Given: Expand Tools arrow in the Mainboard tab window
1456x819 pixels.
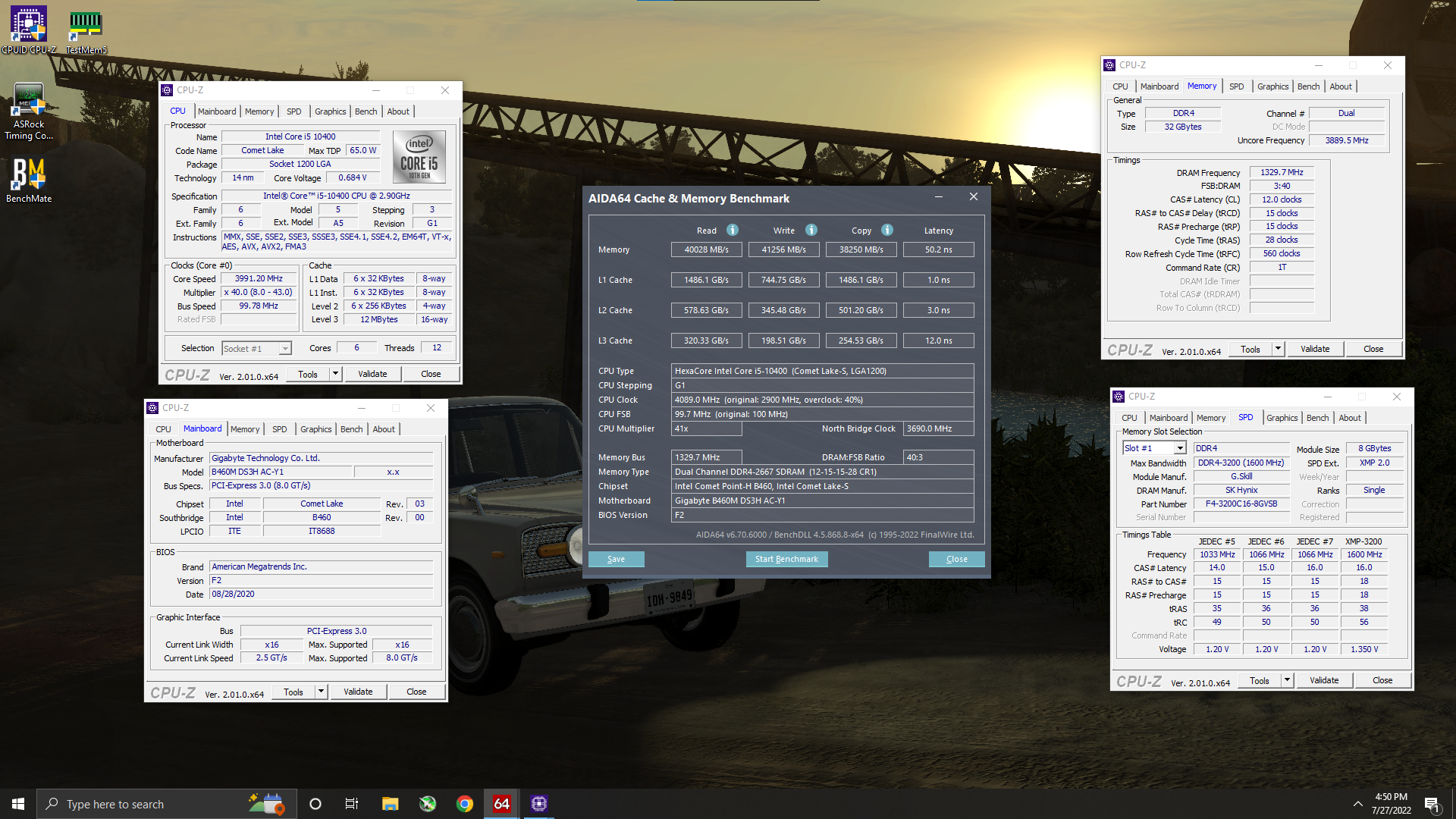Looking at the screenshot, I should (x=321, y=692).
